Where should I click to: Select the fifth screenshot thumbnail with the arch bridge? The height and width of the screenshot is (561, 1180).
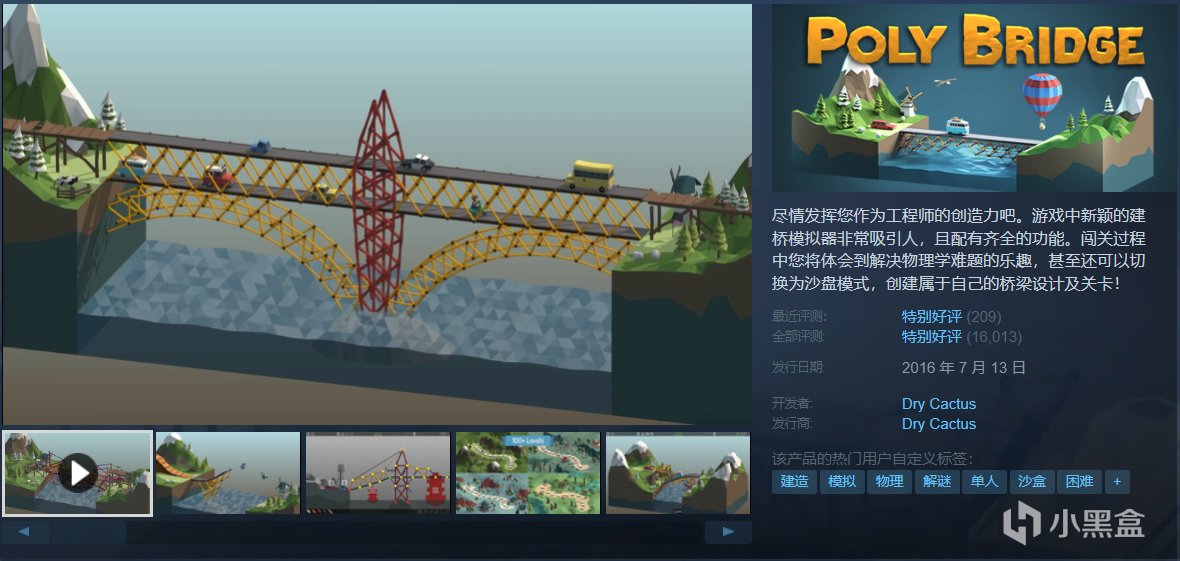678,473
